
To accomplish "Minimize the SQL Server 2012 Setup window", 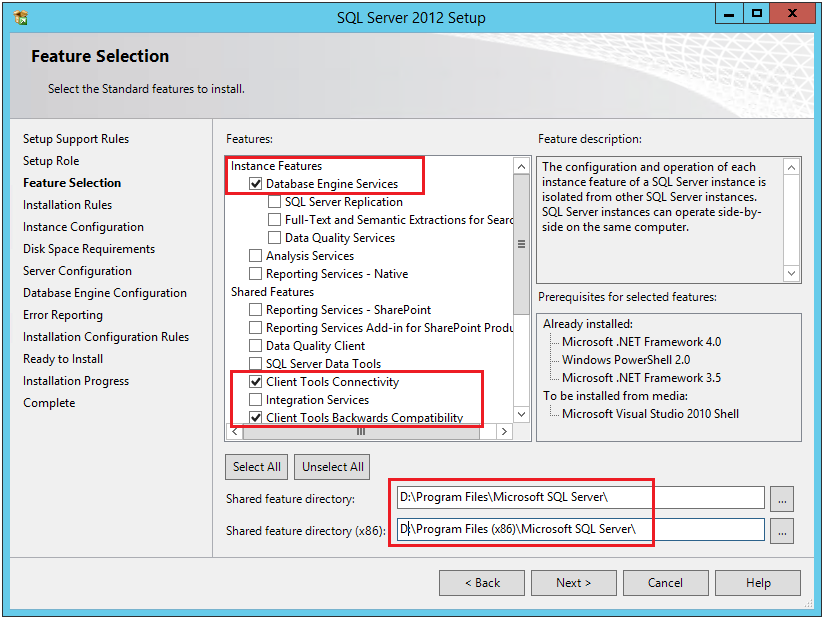I will tap(729, 14).
